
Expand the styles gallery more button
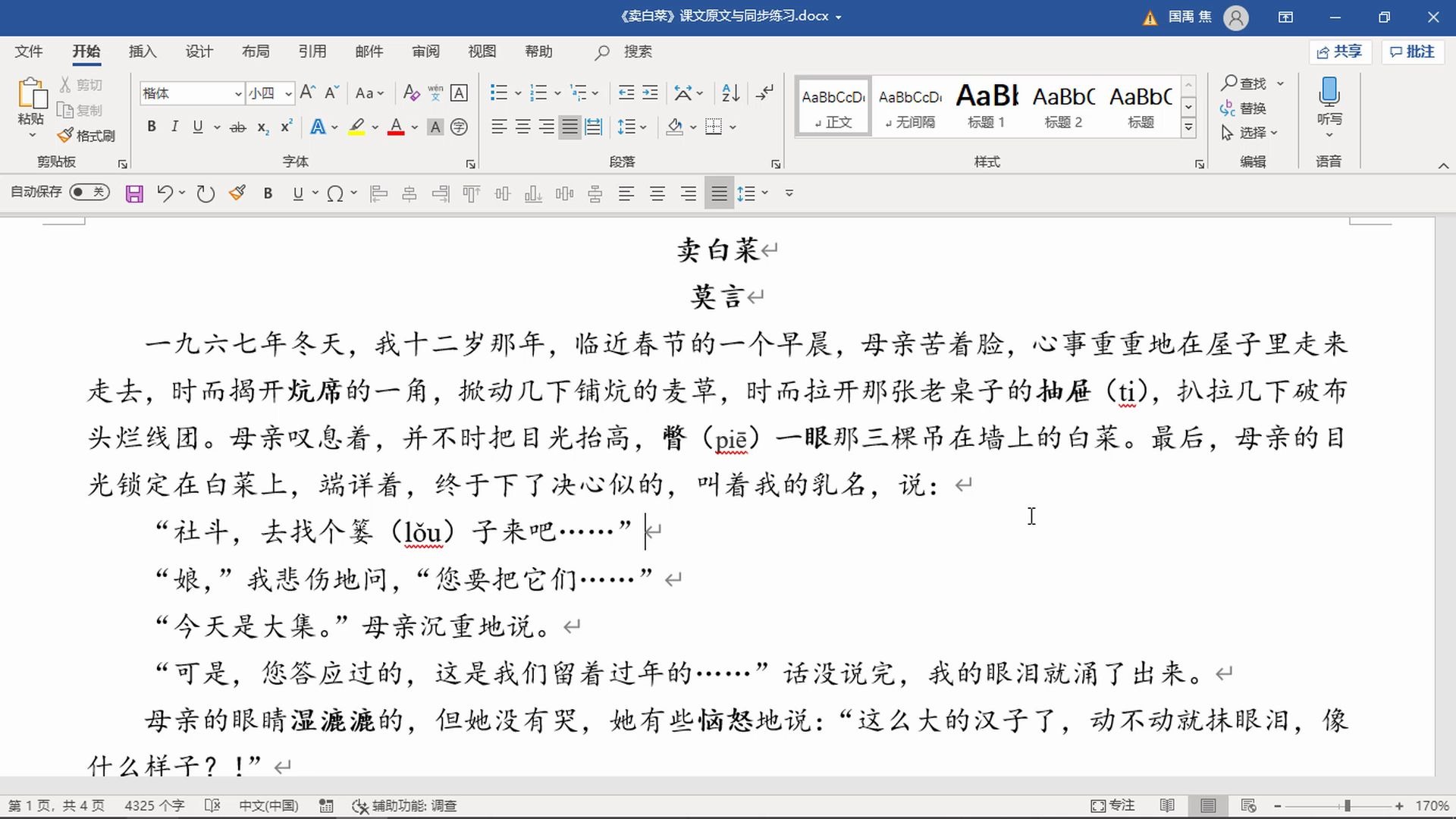coord(1189,127)
